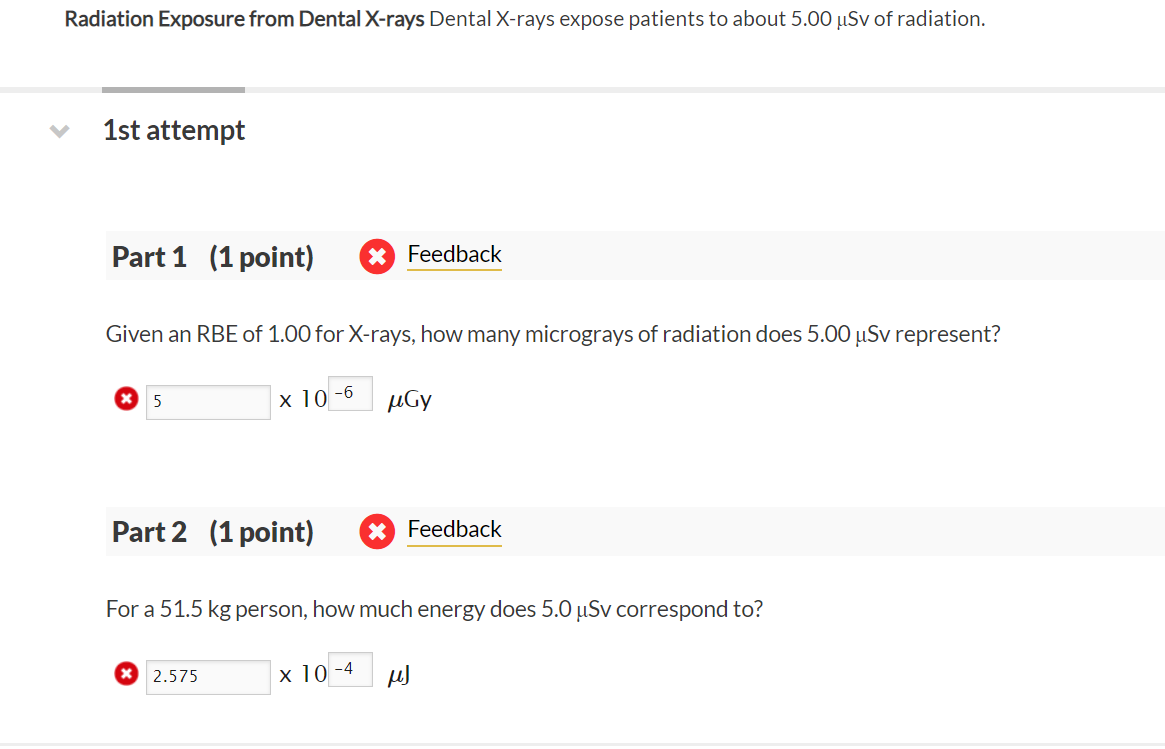Click the incorrect-answer indicator for the energy answer

[125, 673]
